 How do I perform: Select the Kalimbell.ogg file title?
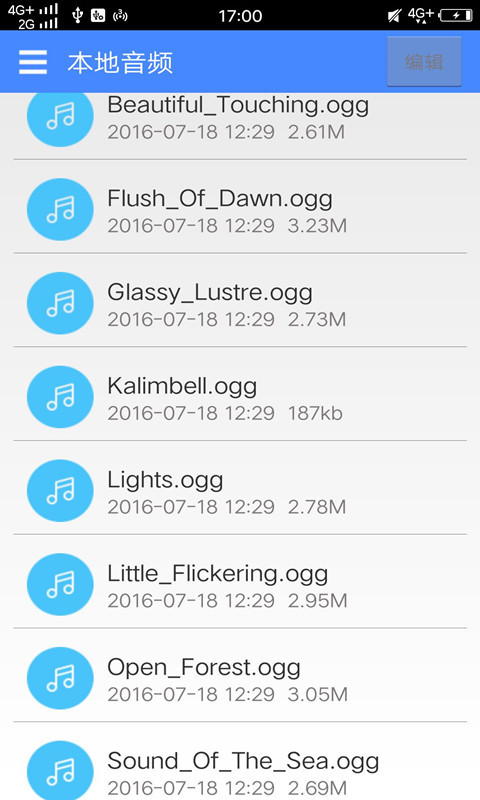click(182, 387)
